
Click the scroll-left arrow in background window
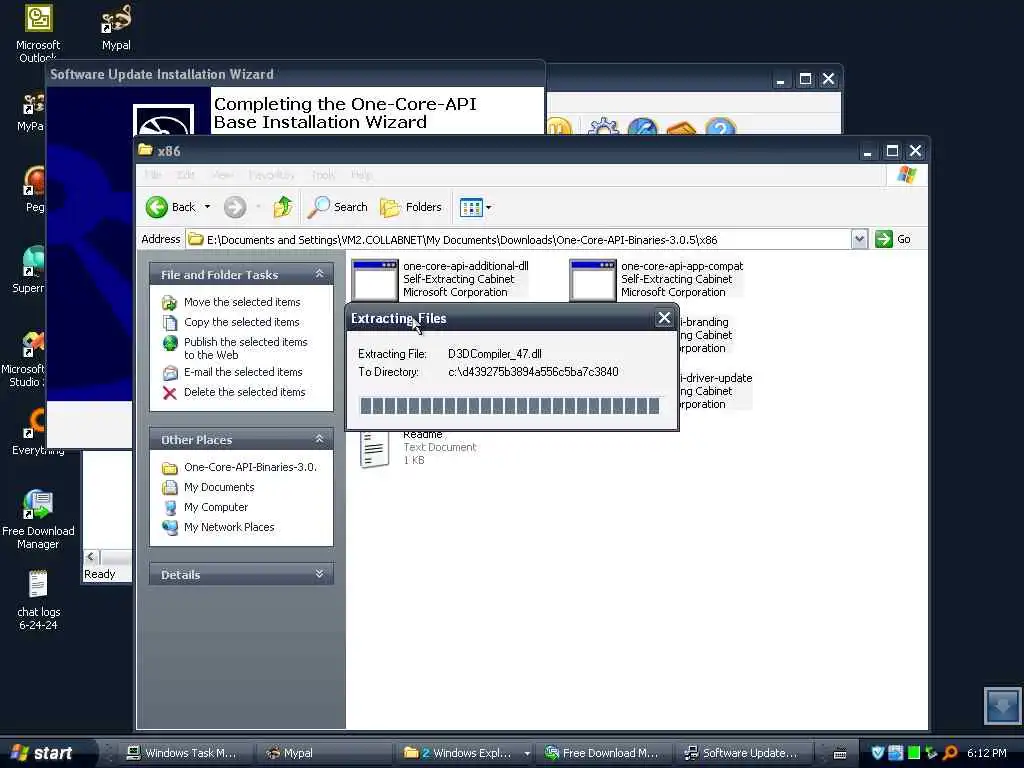[x=91, y=556]
